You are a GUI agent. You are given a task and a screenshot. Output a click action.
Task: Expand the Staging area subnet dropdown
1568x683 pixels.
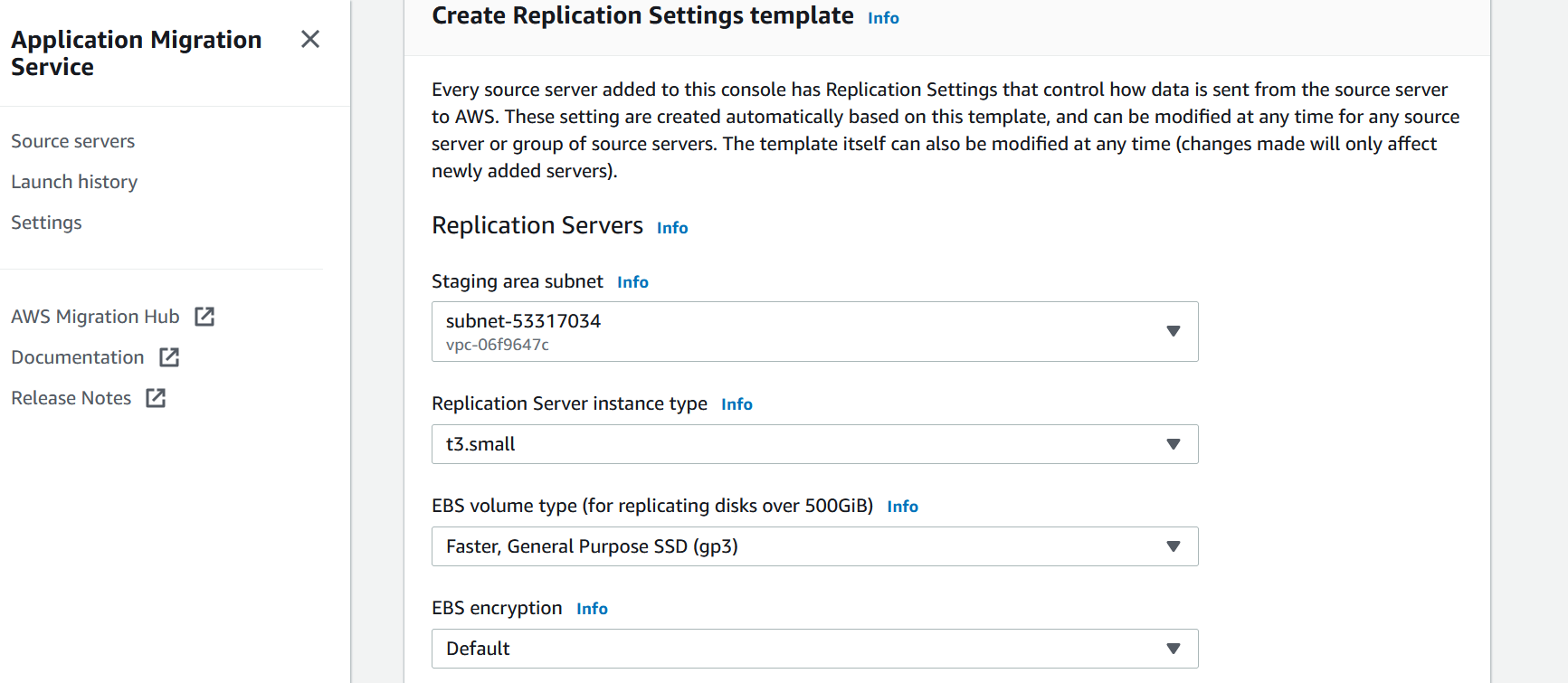click(x=814, y=332)
